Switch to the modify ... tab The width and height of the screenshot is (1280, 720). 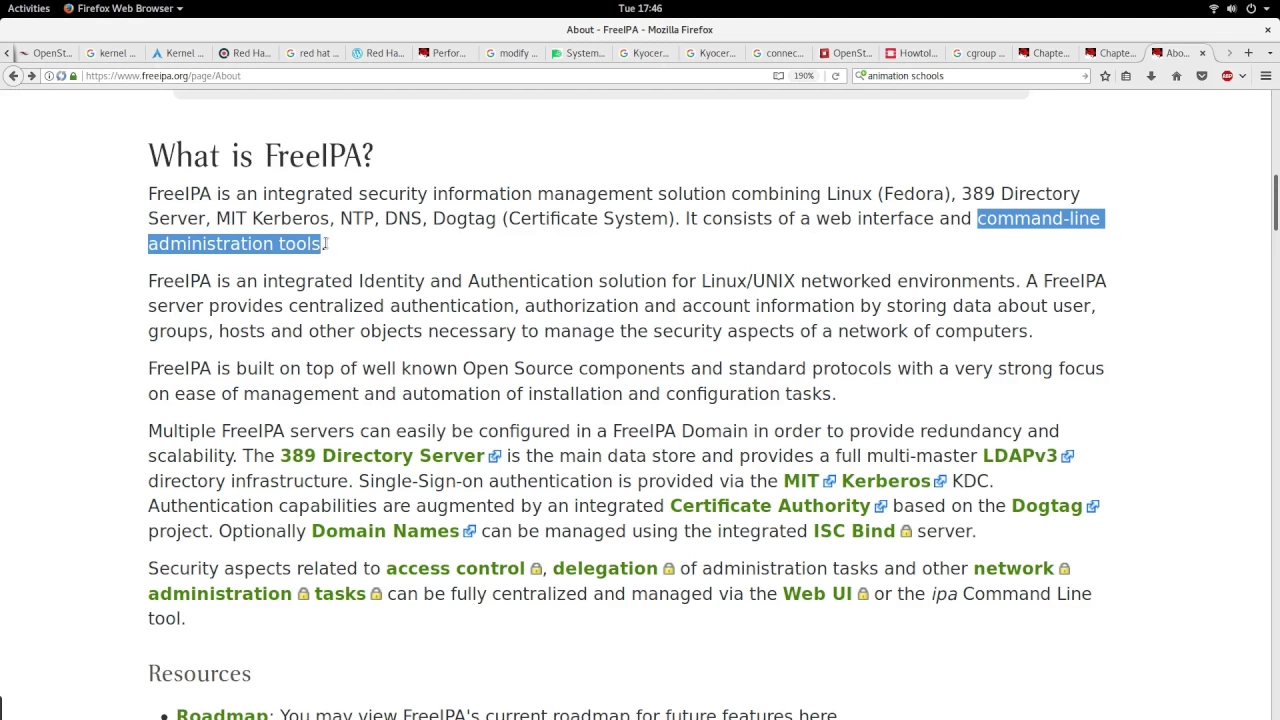pyautogui.click(x=511, y=53)
